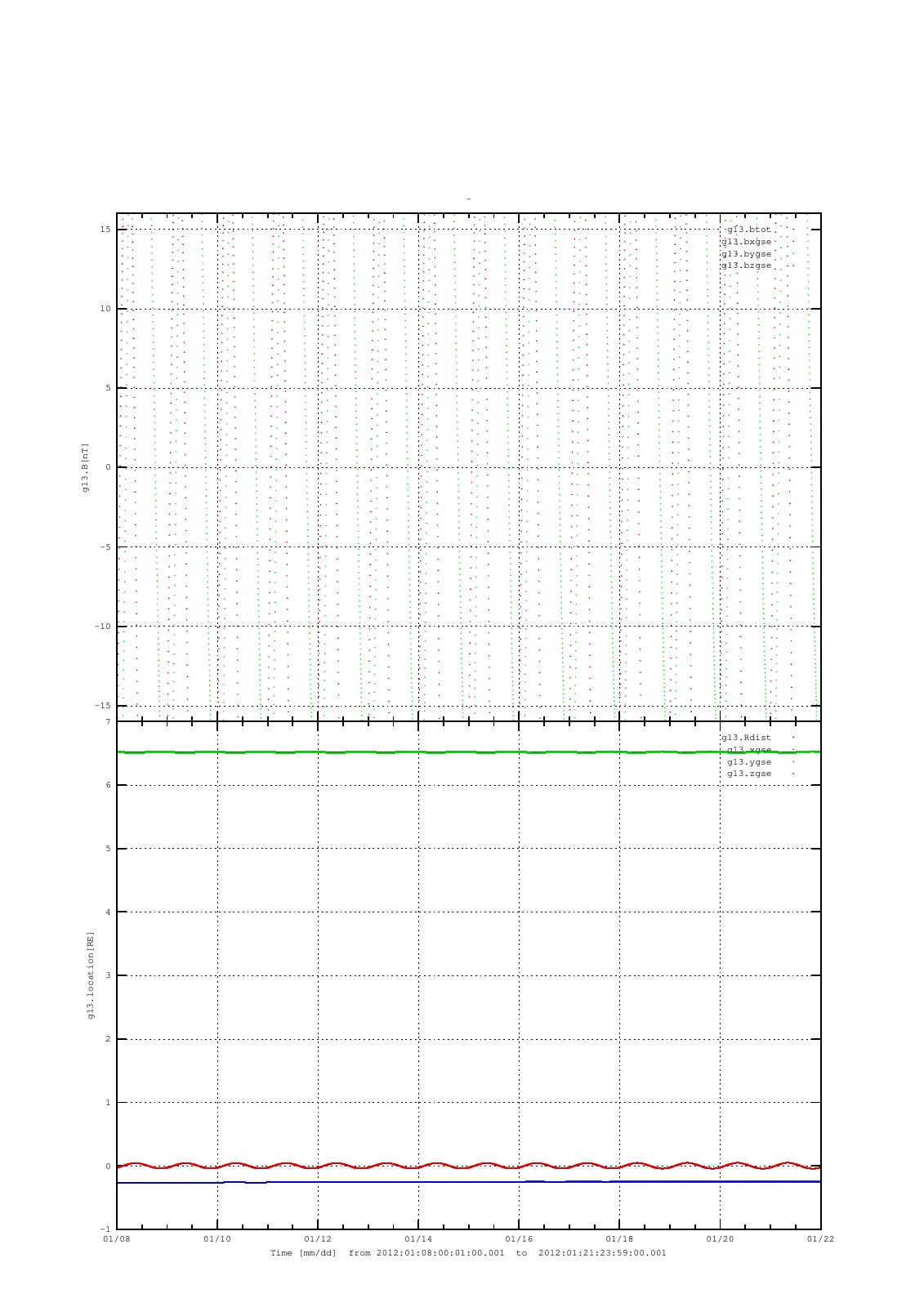The width and height of the screenshot is (924, 1307).
Task: Click the g13.bzgse legend entry
Action: (746, 265)
